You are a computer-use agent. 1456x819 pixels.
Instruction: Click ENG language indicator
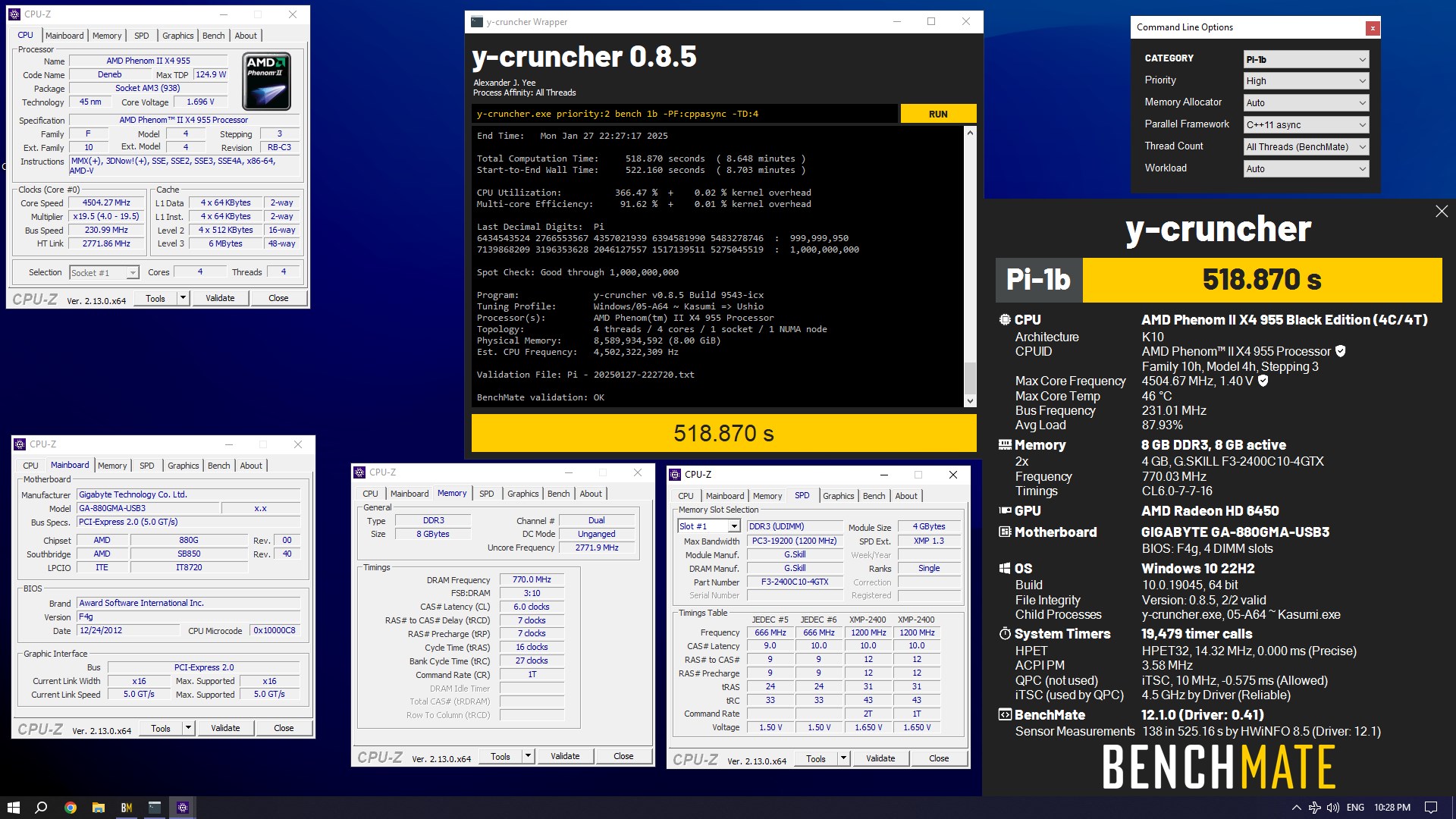1355,808
